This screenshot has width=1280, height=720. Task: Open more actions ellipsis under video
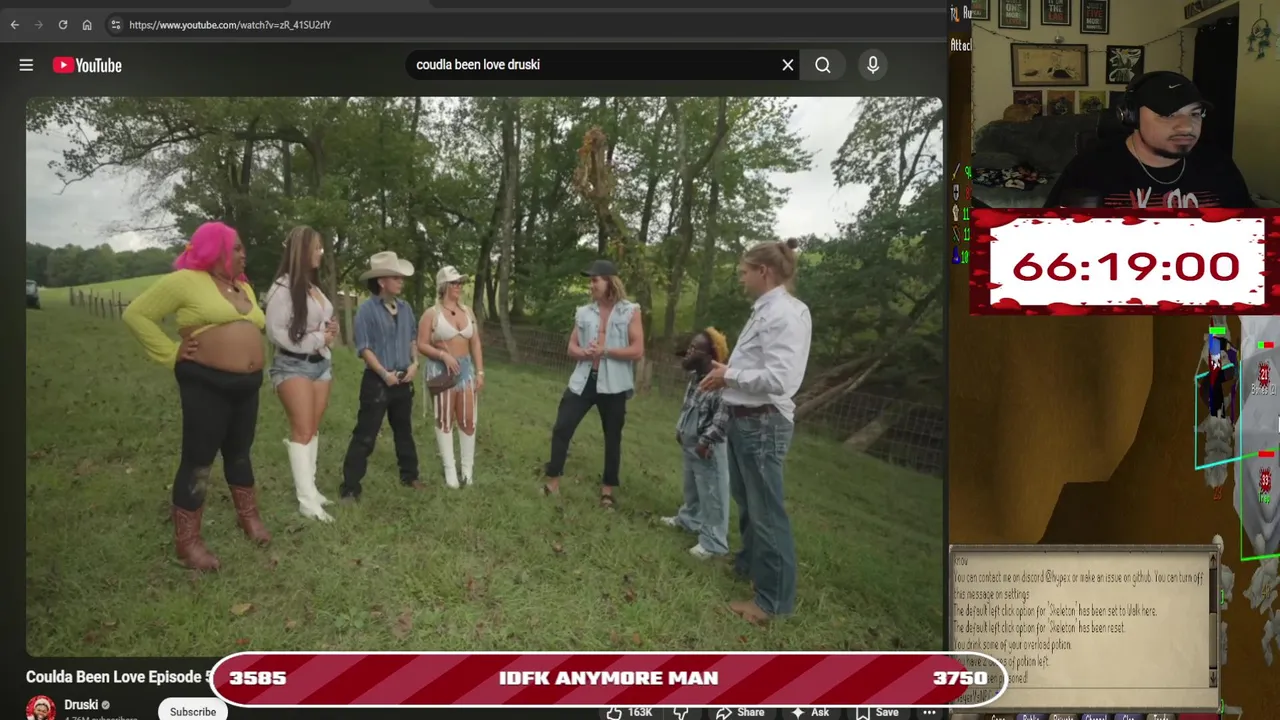coord(929,712)
